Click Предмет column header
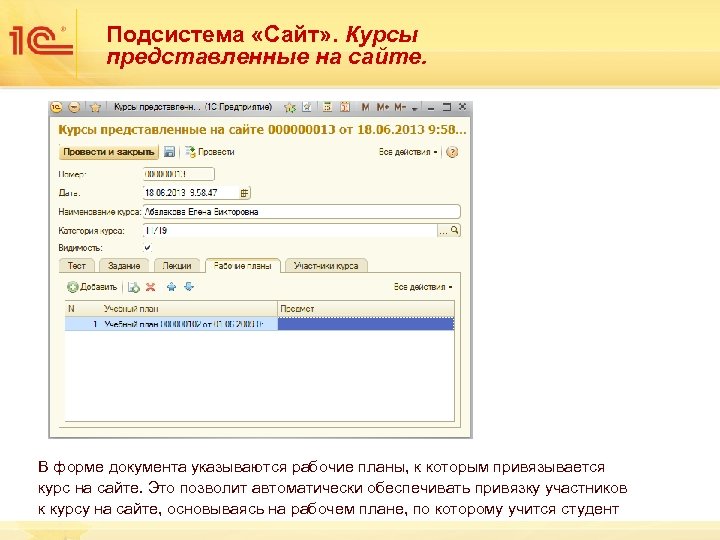 pyautogui.click(x=366, y=309)
